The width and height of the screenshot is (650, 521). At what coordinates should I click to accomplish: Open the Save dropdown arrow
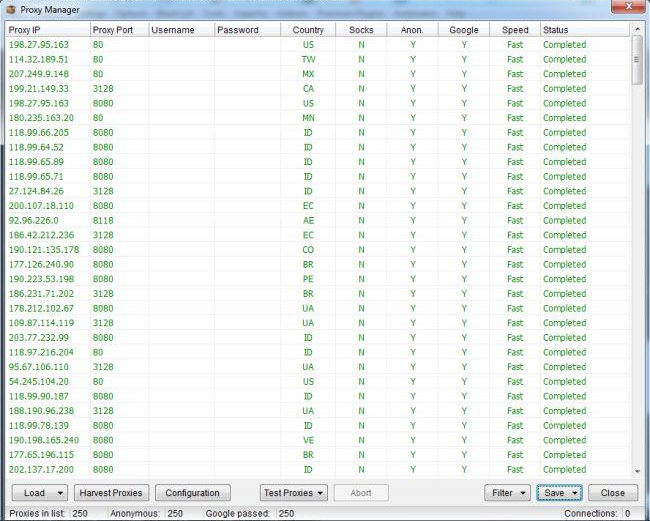coord(575,493)
